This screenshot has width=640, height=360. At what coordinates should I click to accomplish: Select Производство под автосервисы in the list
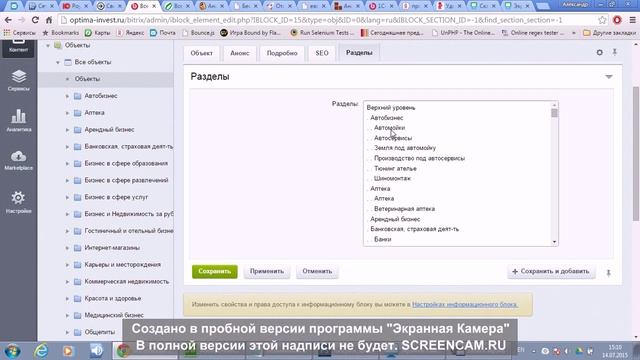pos(419,158)
